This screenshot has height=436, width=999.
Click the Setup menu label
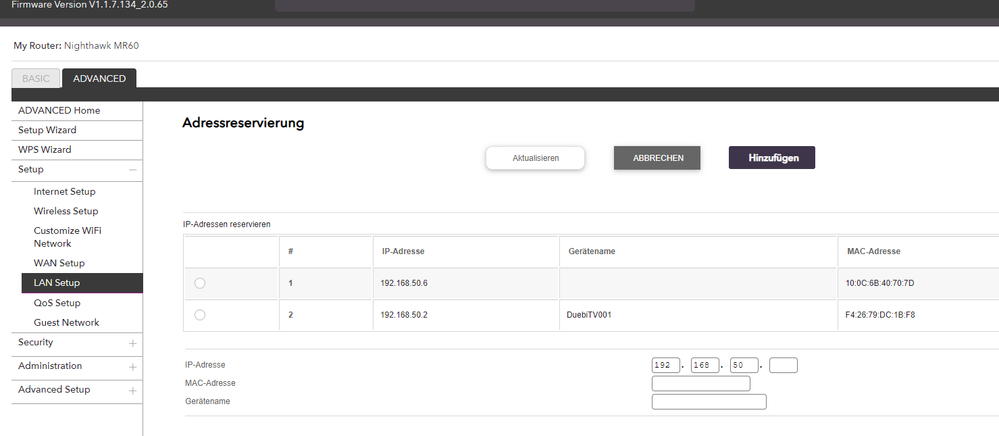point(31,170)
